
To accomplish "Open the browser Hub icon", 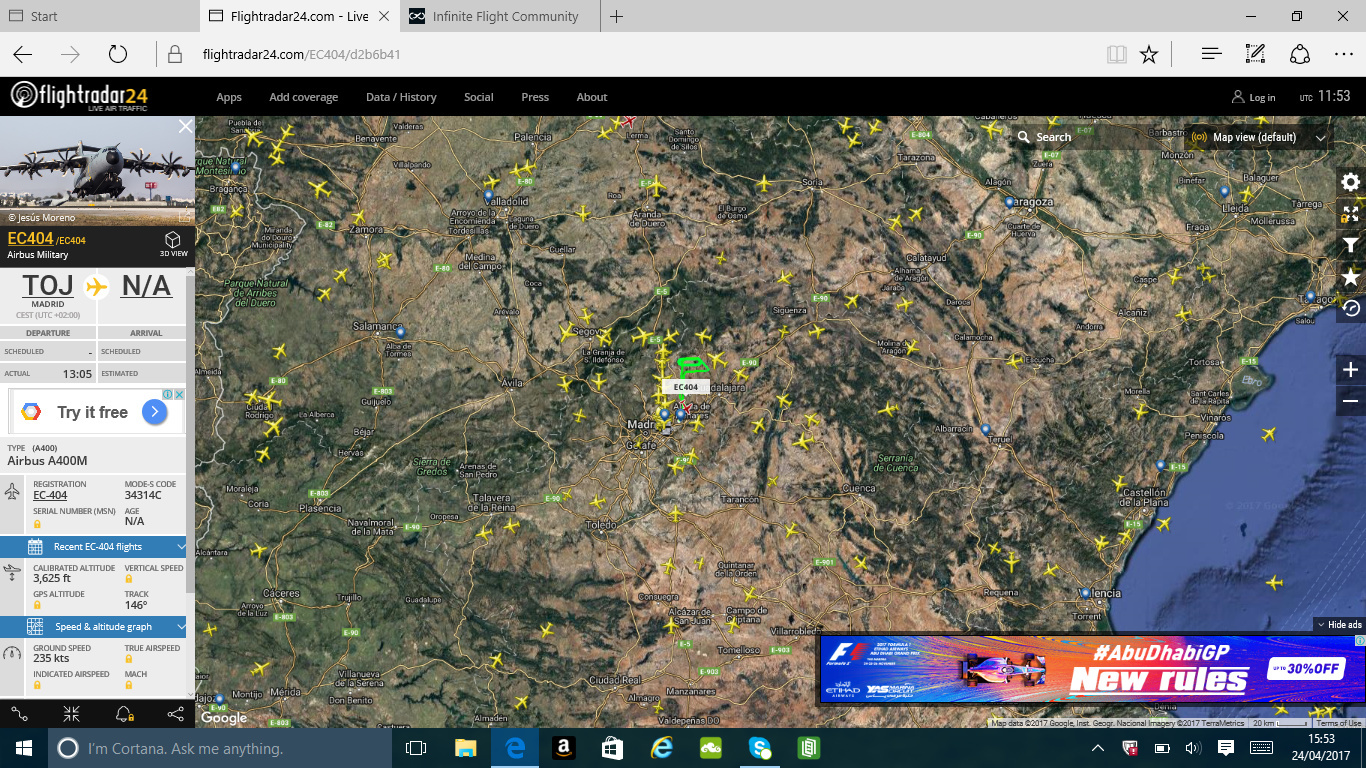I will point(1211,54).
